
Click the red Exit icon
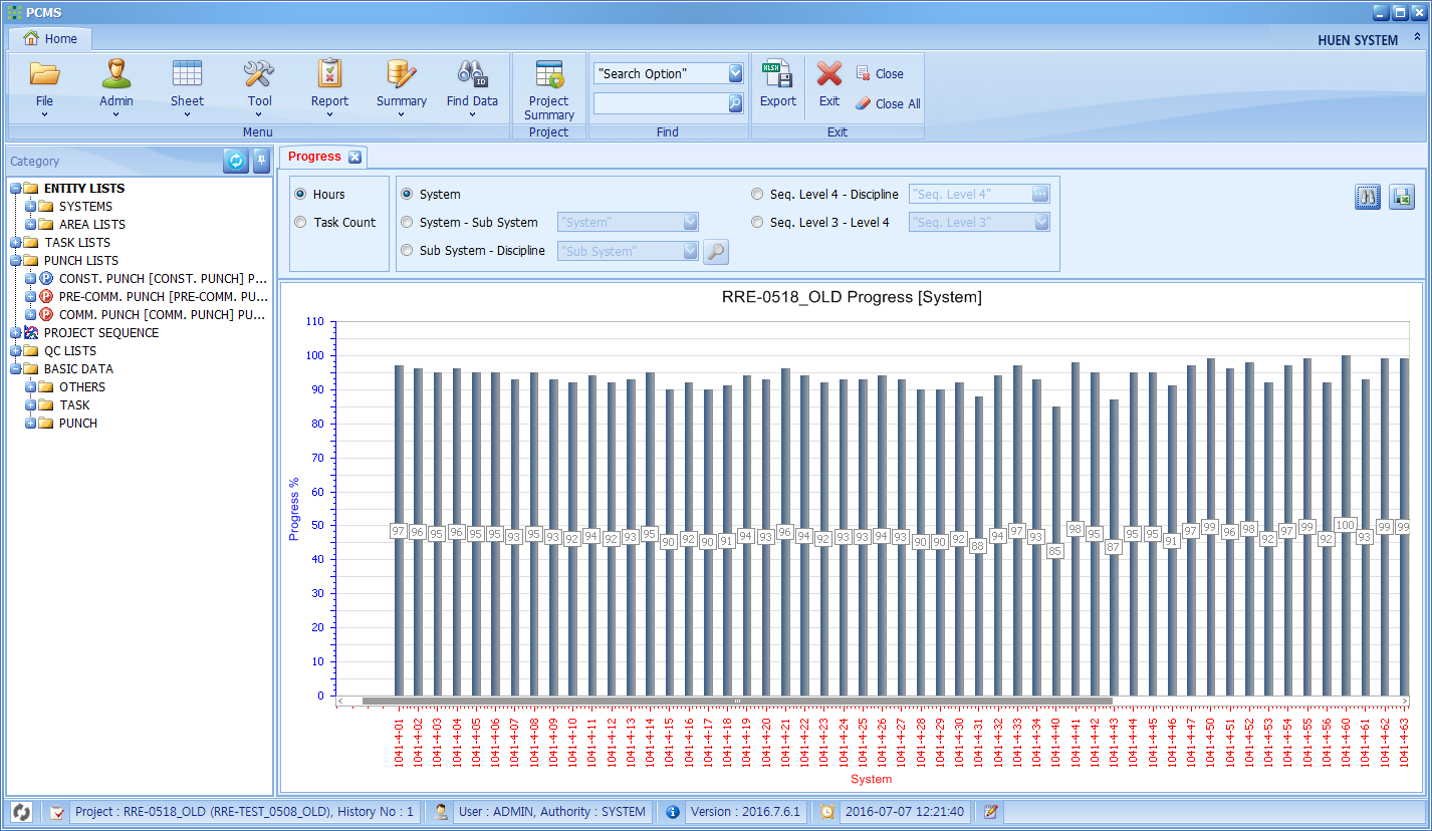click(x=829, y=76)
